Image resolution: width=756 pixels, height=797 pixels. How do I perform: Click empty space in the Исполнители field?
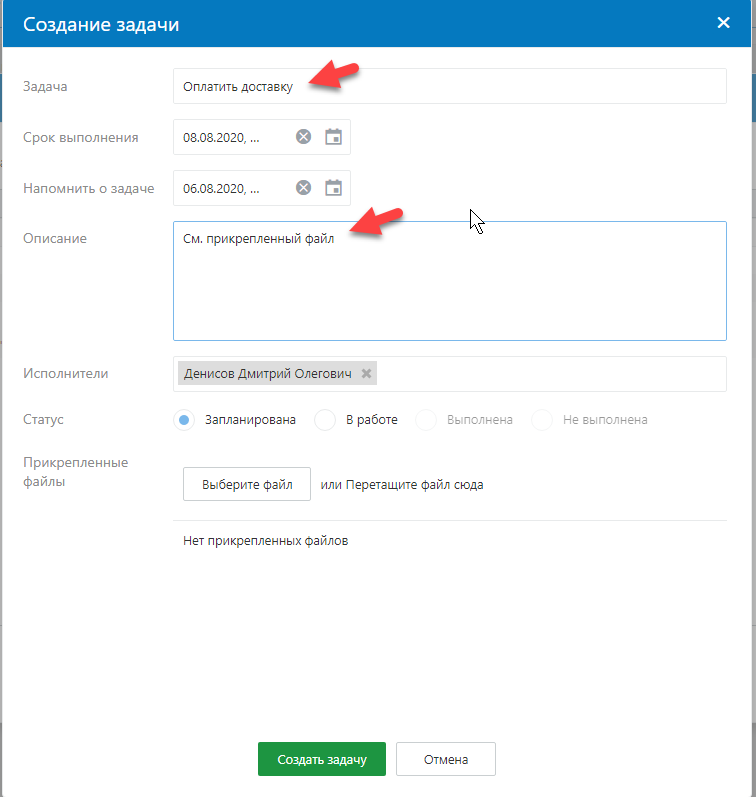pyautogui.click(x=550, y=374)
